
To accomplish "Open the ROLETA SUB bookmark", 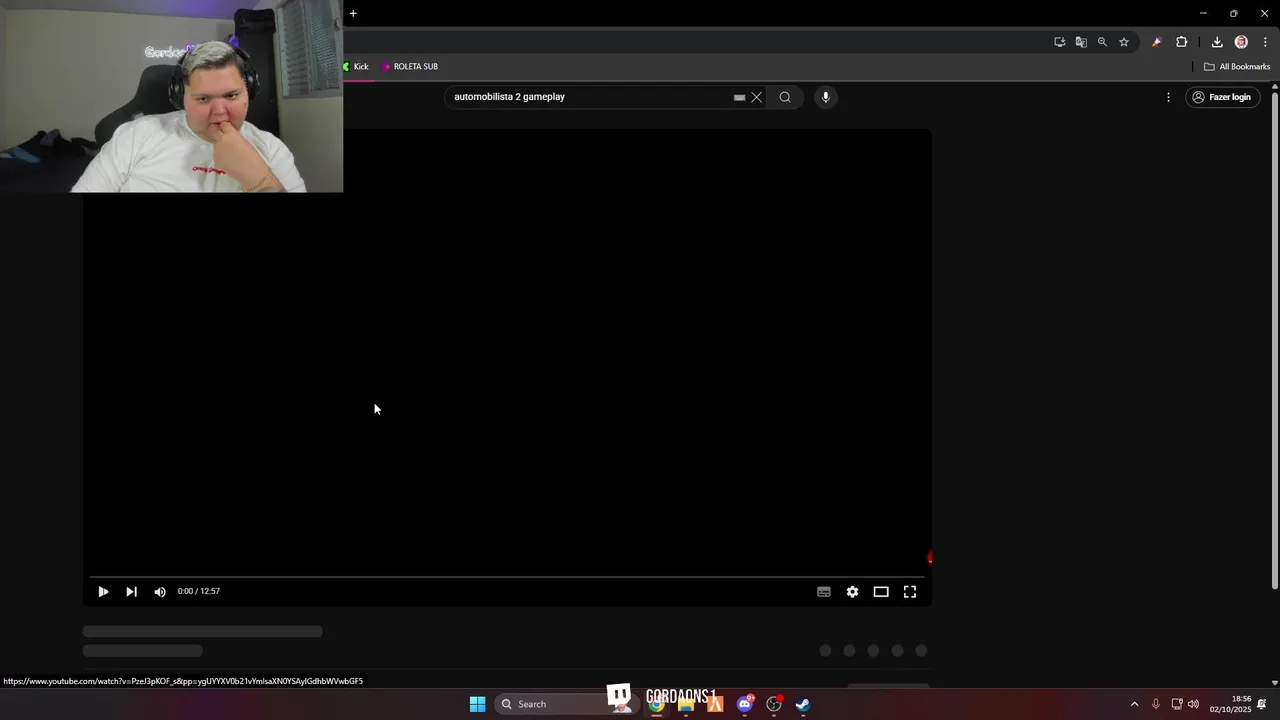I will click(x=410, y=67).
